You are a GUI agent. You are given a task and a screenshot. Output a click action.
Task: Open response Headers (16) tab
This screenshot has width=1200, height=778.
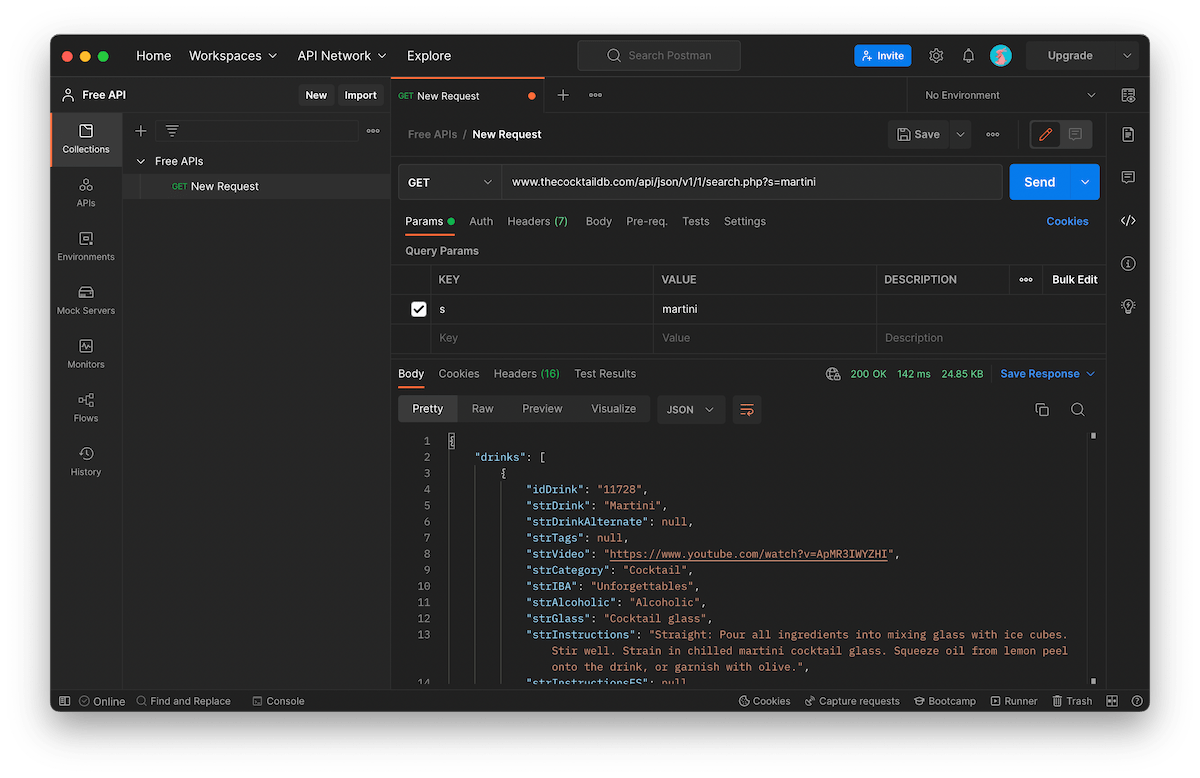[x=526, y=374]
